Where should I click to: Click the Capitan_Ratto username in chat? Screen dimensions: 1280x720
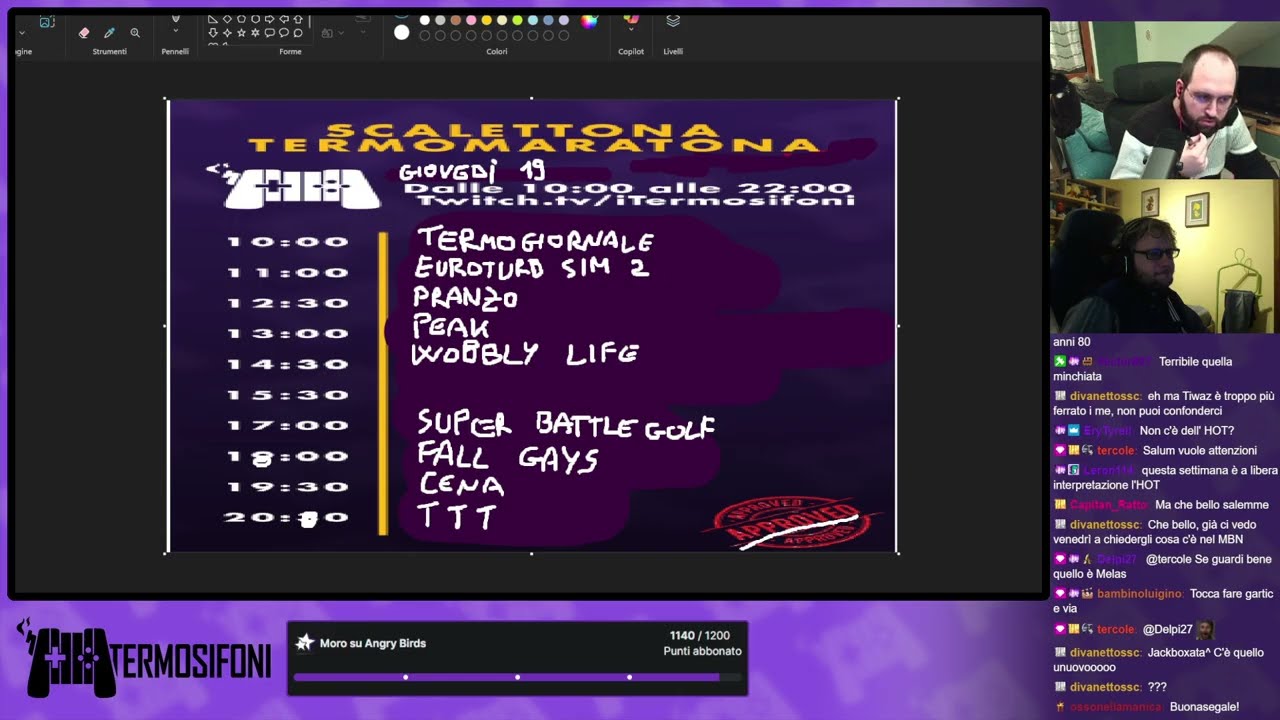coord(1109,505)
